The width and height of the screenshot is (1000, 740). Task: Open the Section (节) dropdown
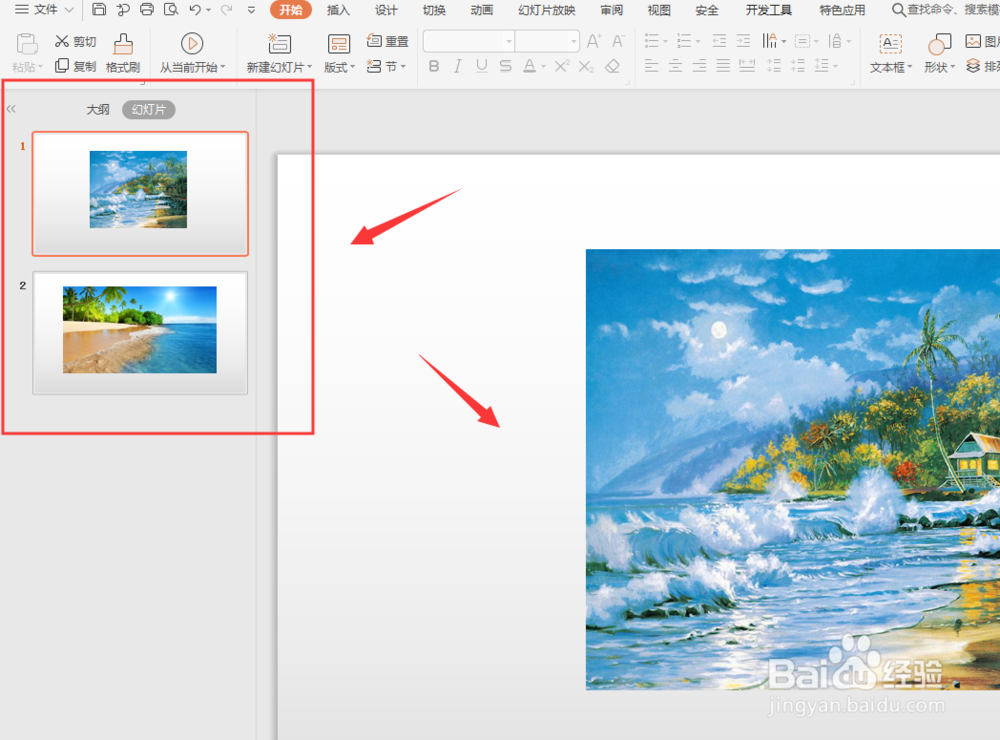click(386, 66)
